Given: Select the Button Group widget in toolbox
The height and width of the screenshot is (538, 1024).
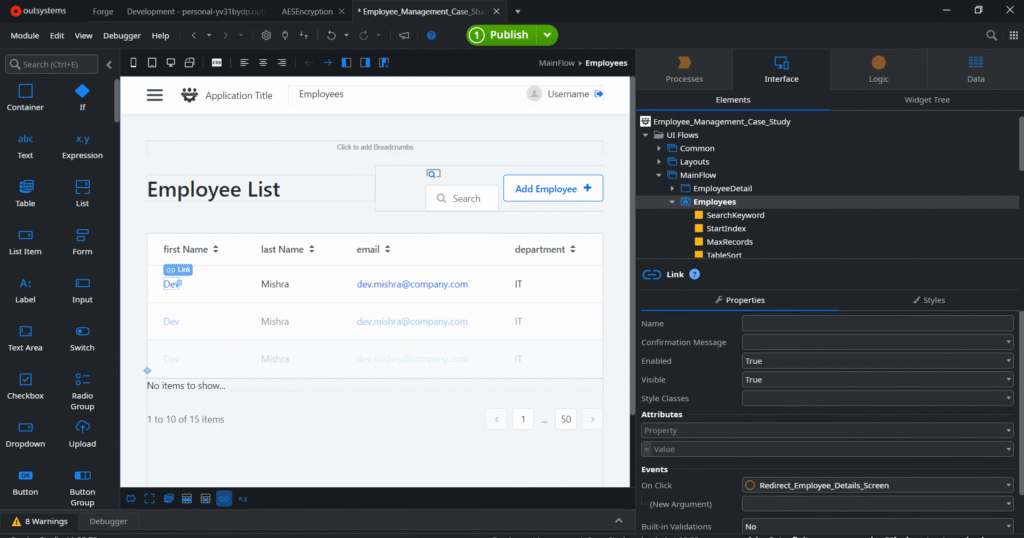Looking at the screenshot, I should (x=82, y=488).
